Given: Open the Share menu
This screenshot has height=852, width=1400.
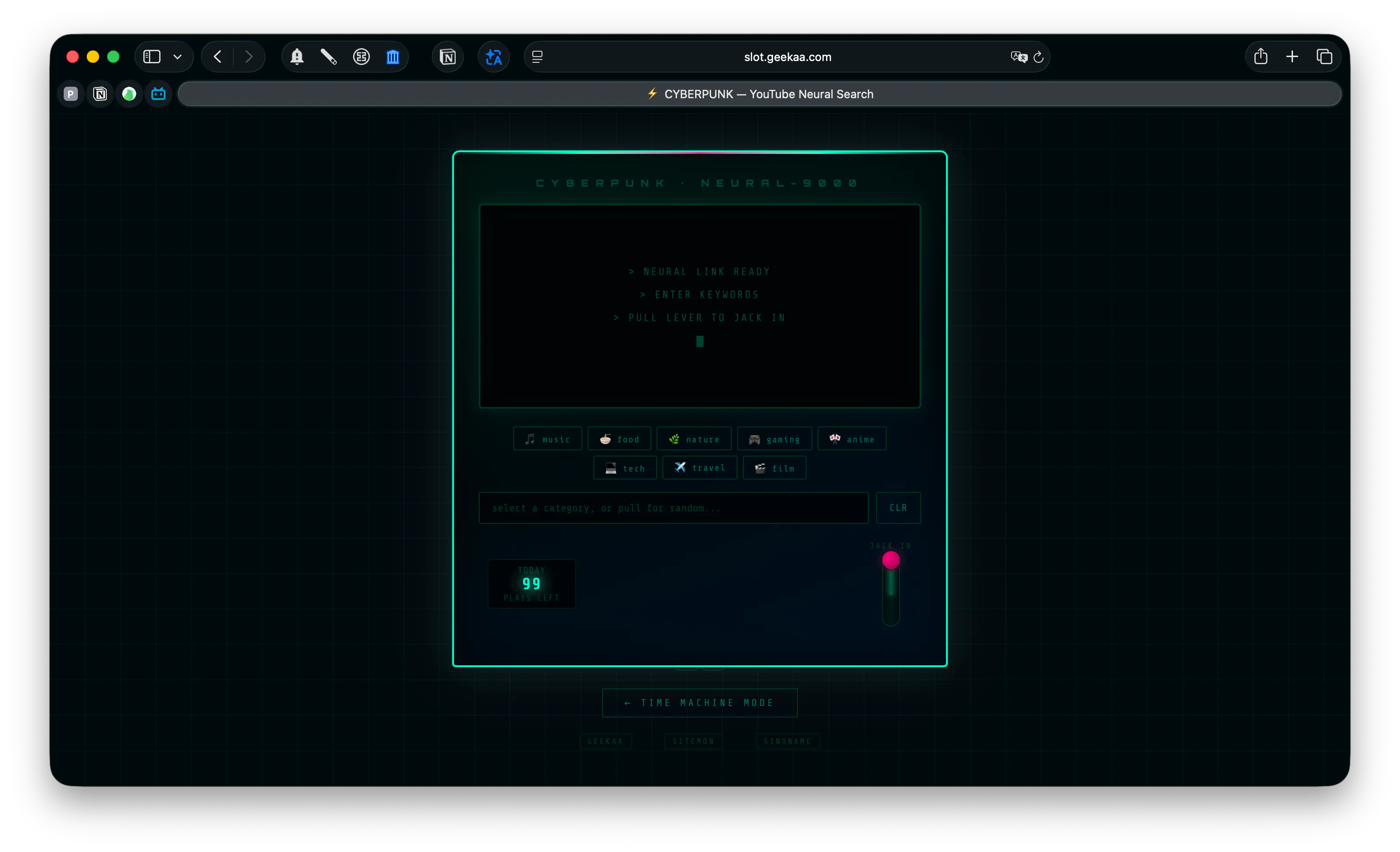Looking at the screenshot, I should (x=1261, y=56).
